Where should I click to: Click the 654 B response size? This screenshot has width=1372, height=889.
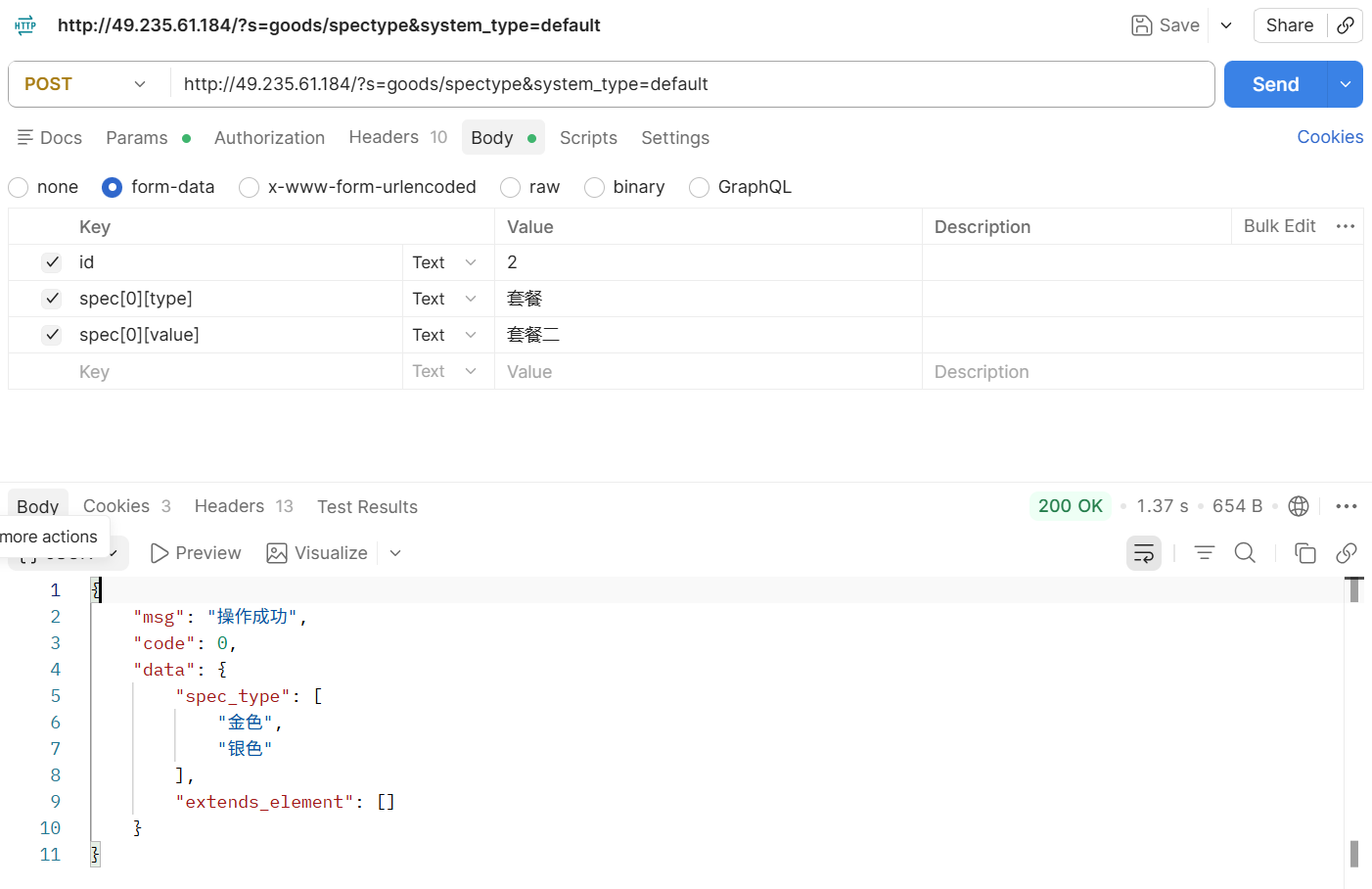[x=1237, y=506]
